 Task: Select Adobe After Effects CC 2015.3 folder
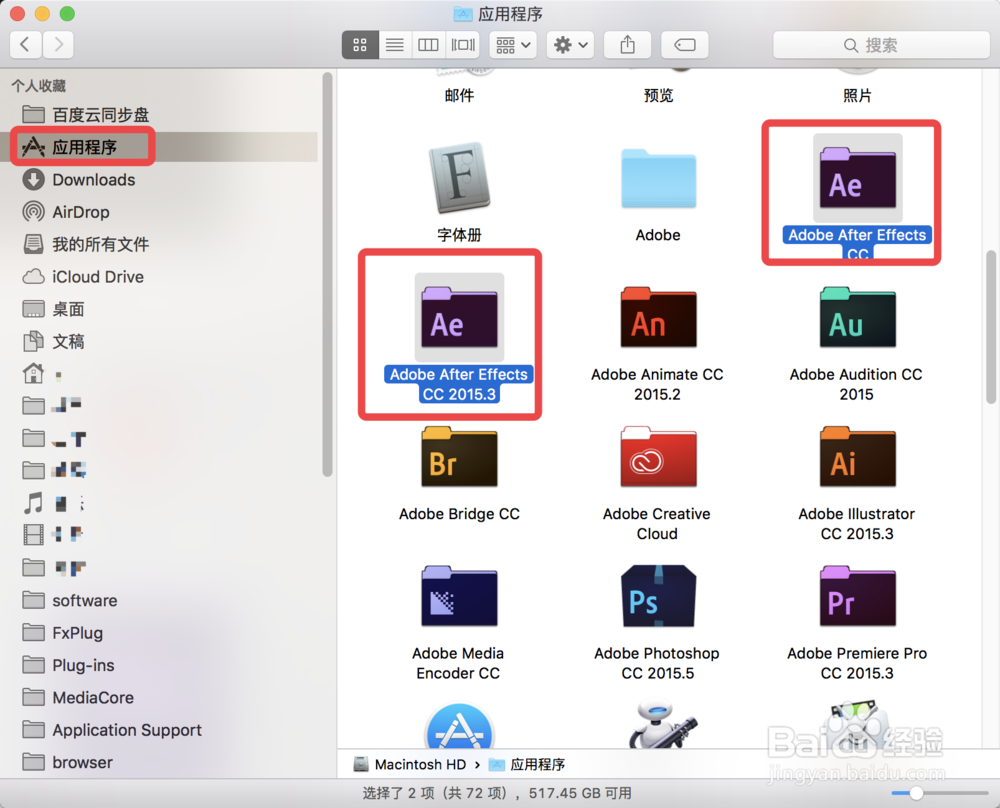pos(459,318)
